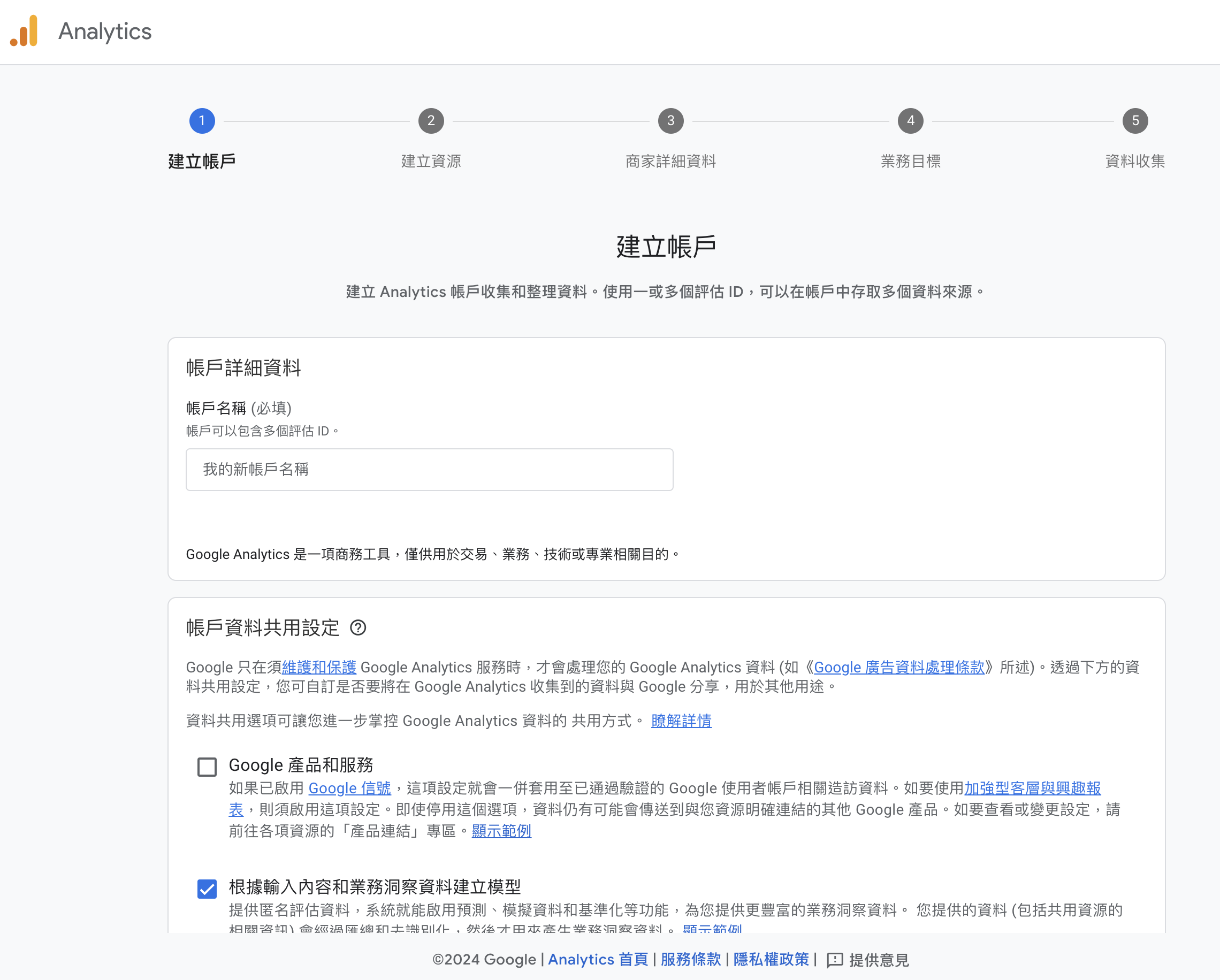Click the 建立帳戶 main page heading
1220x980 pixels.
[x=667, y=247]
